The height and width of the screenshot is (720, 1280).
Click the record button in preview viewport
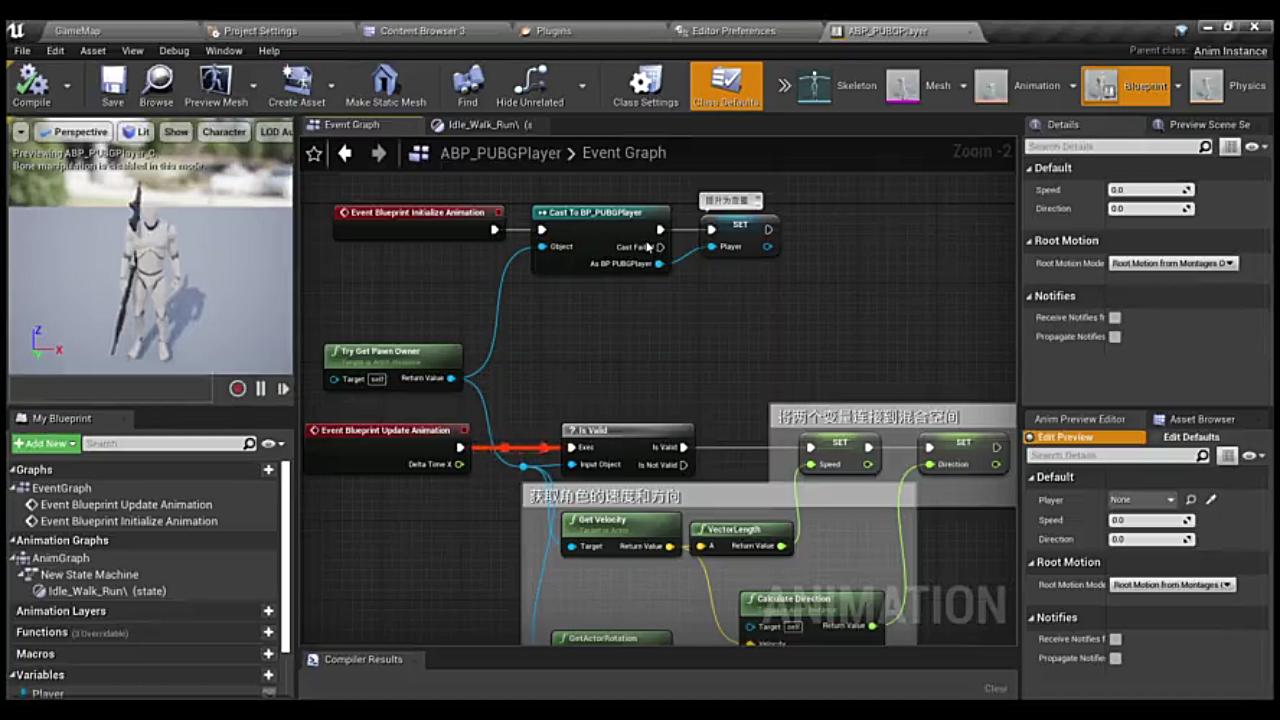[237, 389]
